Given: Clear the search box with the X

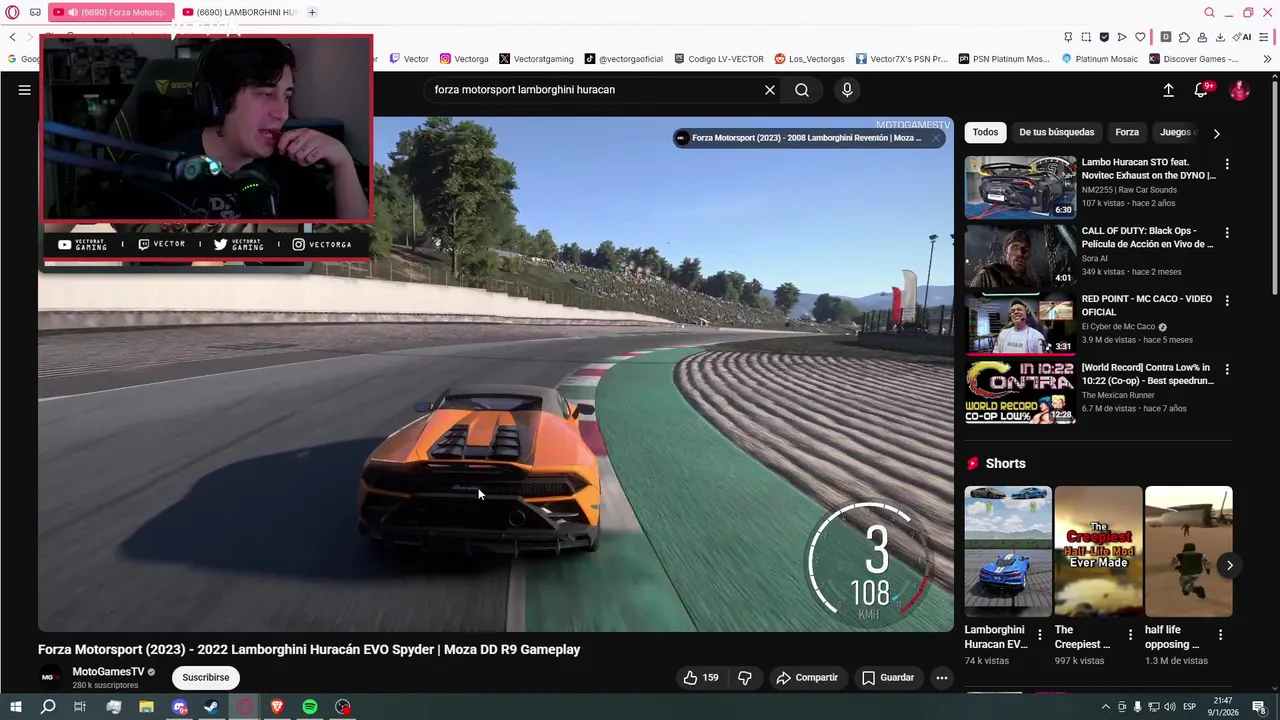Looking at the screenshot, I should point(770,90).
